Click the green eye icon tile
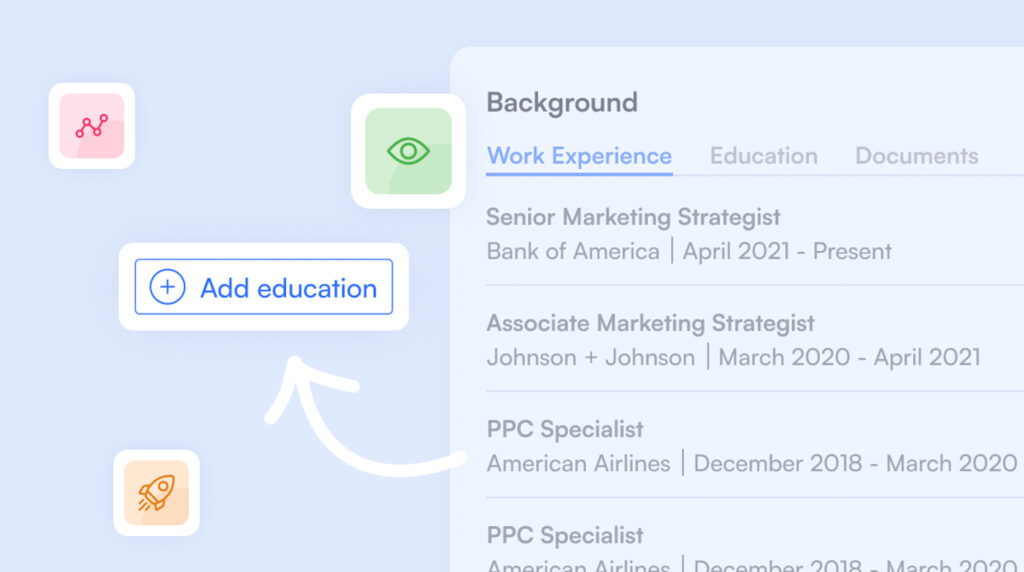The width and height of the screenshot is (1024, 572). coord(408,151)
